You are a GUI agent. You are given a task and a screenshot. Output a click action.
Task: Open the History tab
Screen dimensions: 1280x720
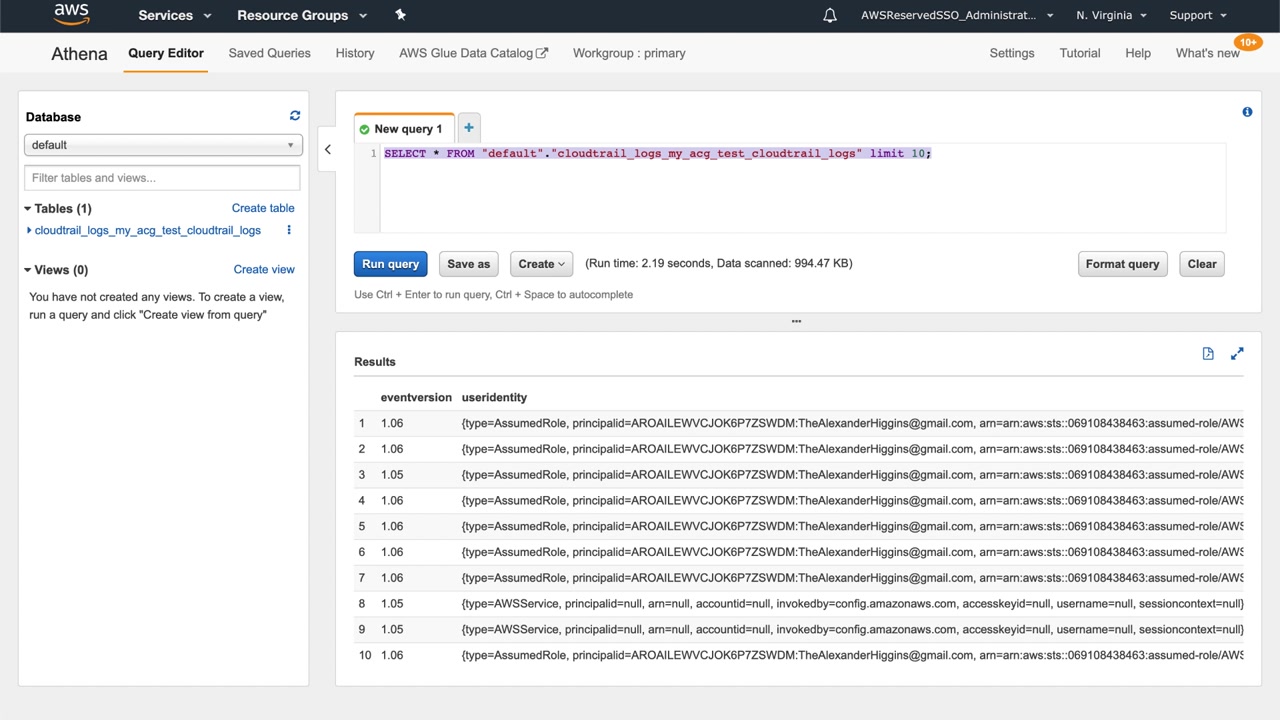point(355,53)
